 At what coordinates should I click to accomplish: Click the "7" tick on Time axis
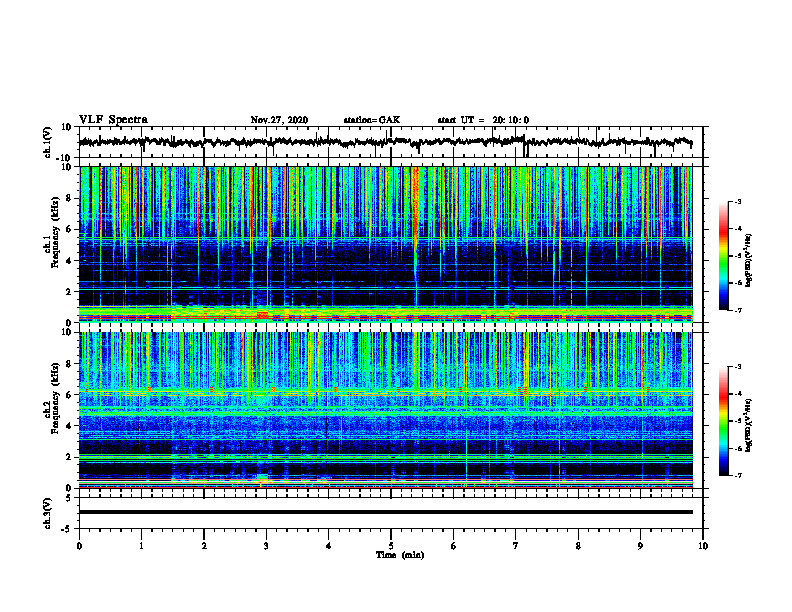(x=516, y=546)
